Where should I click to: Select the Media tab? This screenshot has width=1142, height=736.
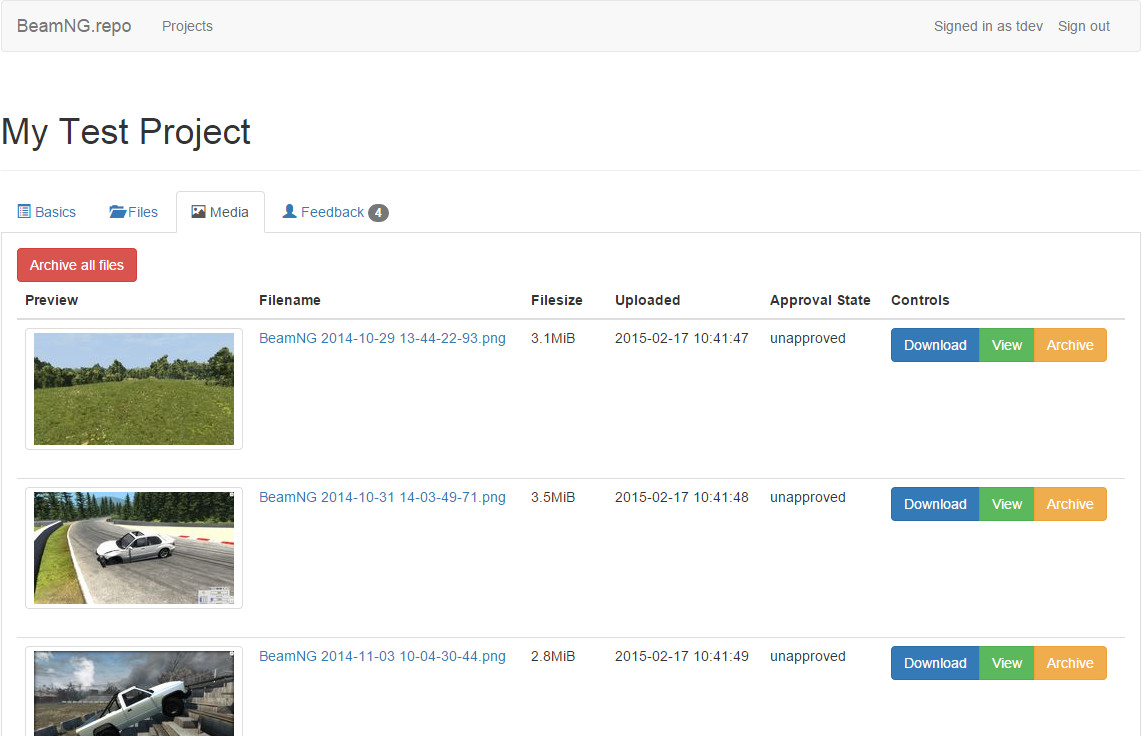pos(220,212)
